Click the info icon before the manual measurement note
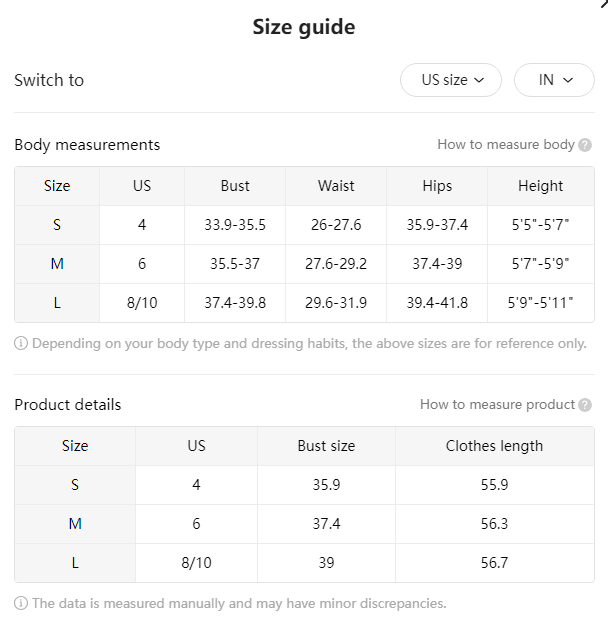The width and height of the screenshot is (608, 642). click(21, 603)
